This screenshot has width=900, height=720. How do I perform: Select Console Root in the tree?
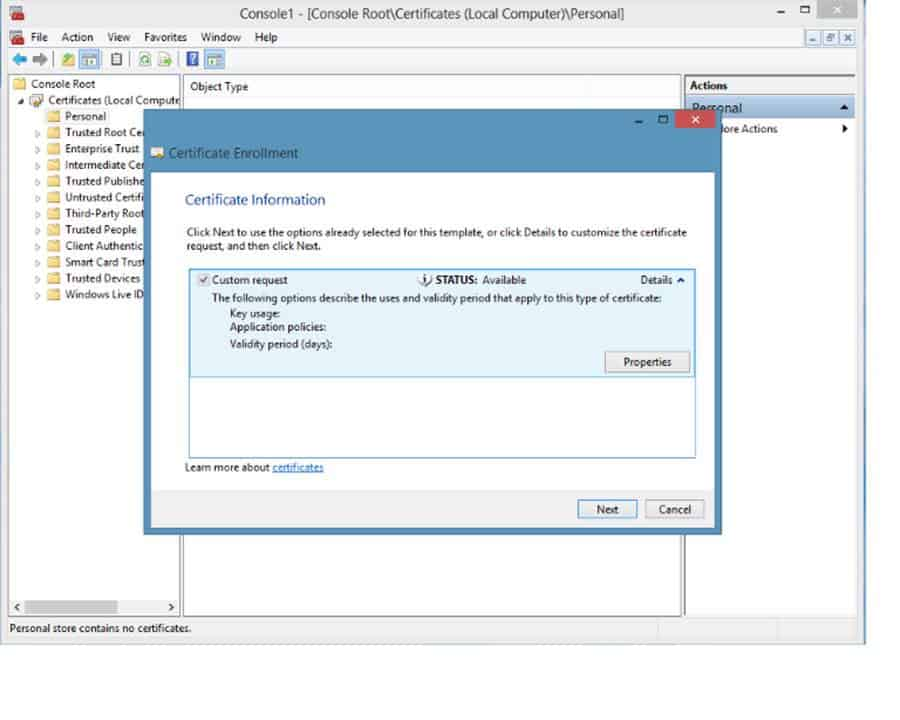pyautogui.click(x=63, y=84)
